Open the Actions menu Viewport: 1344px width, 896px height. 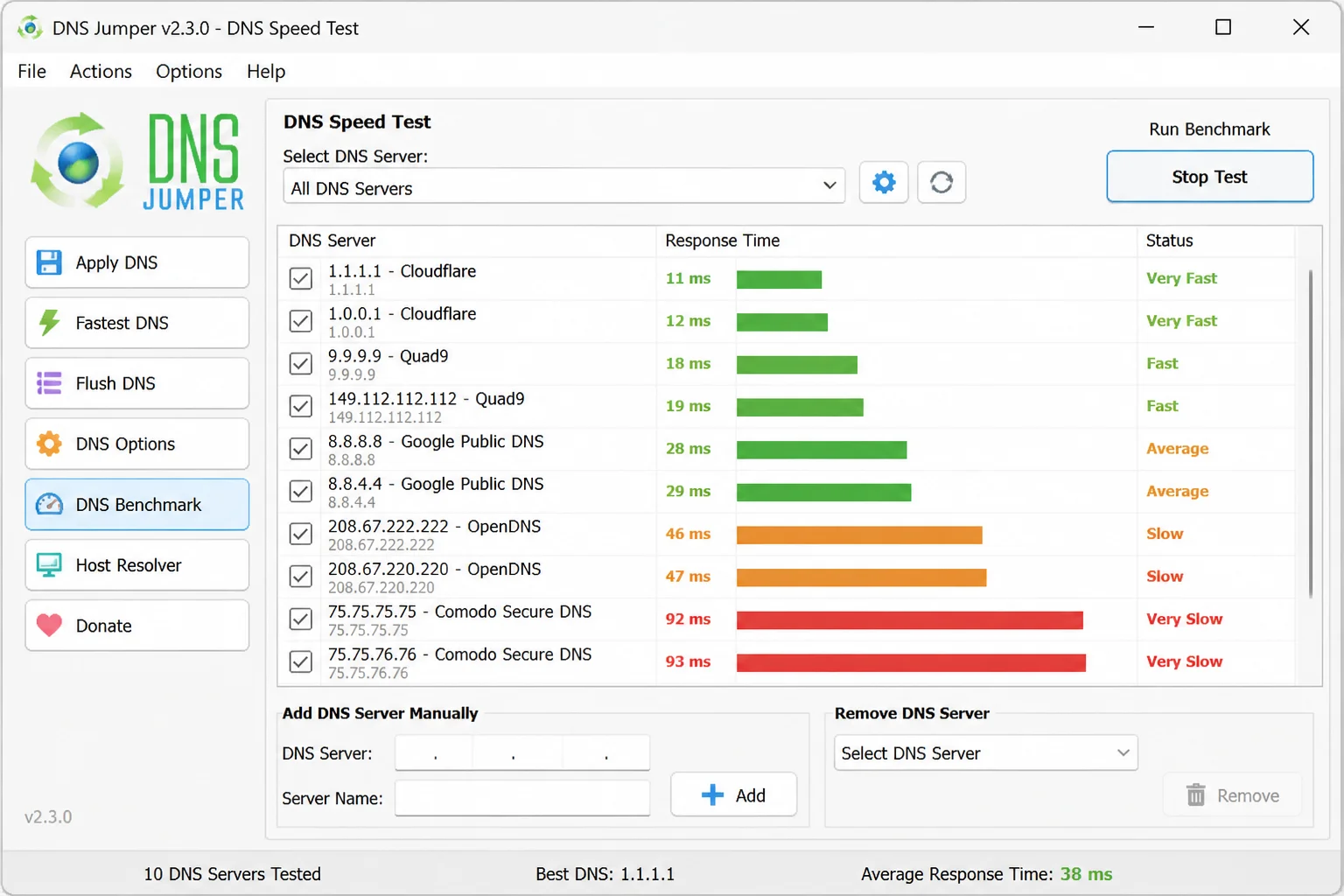[101, 71]
